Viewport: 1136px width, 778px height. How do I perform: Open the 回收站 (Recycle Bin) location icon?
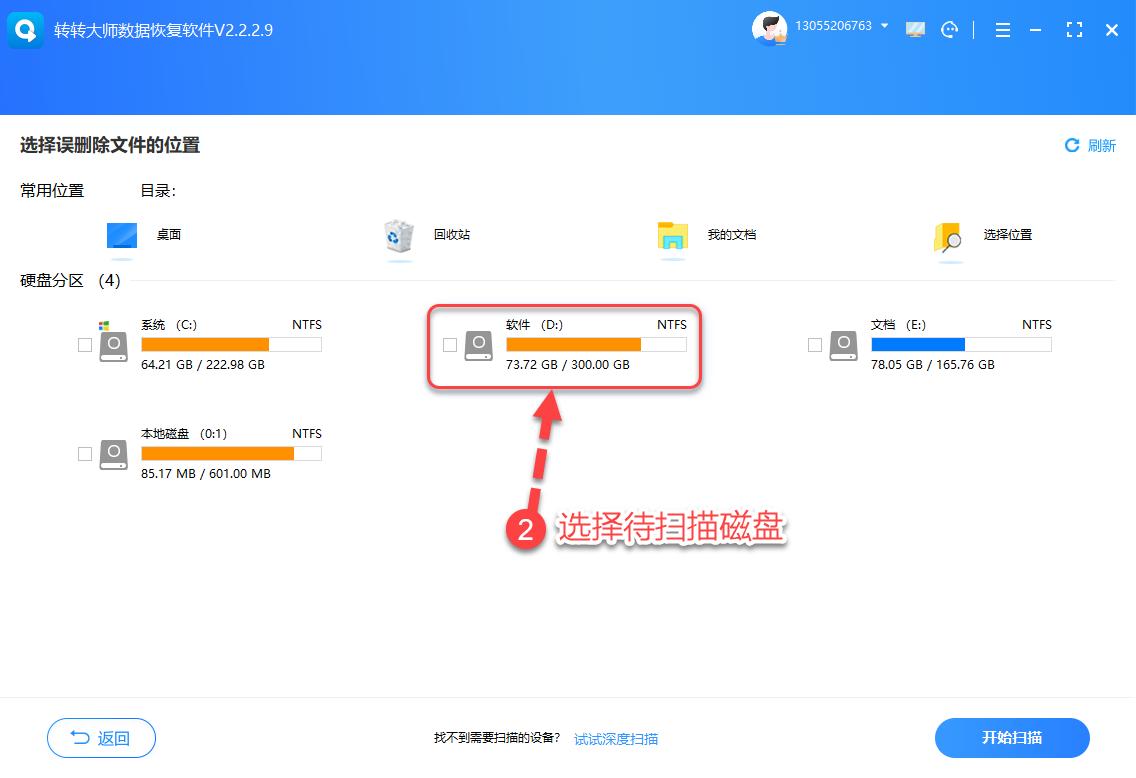coord(399,235)
